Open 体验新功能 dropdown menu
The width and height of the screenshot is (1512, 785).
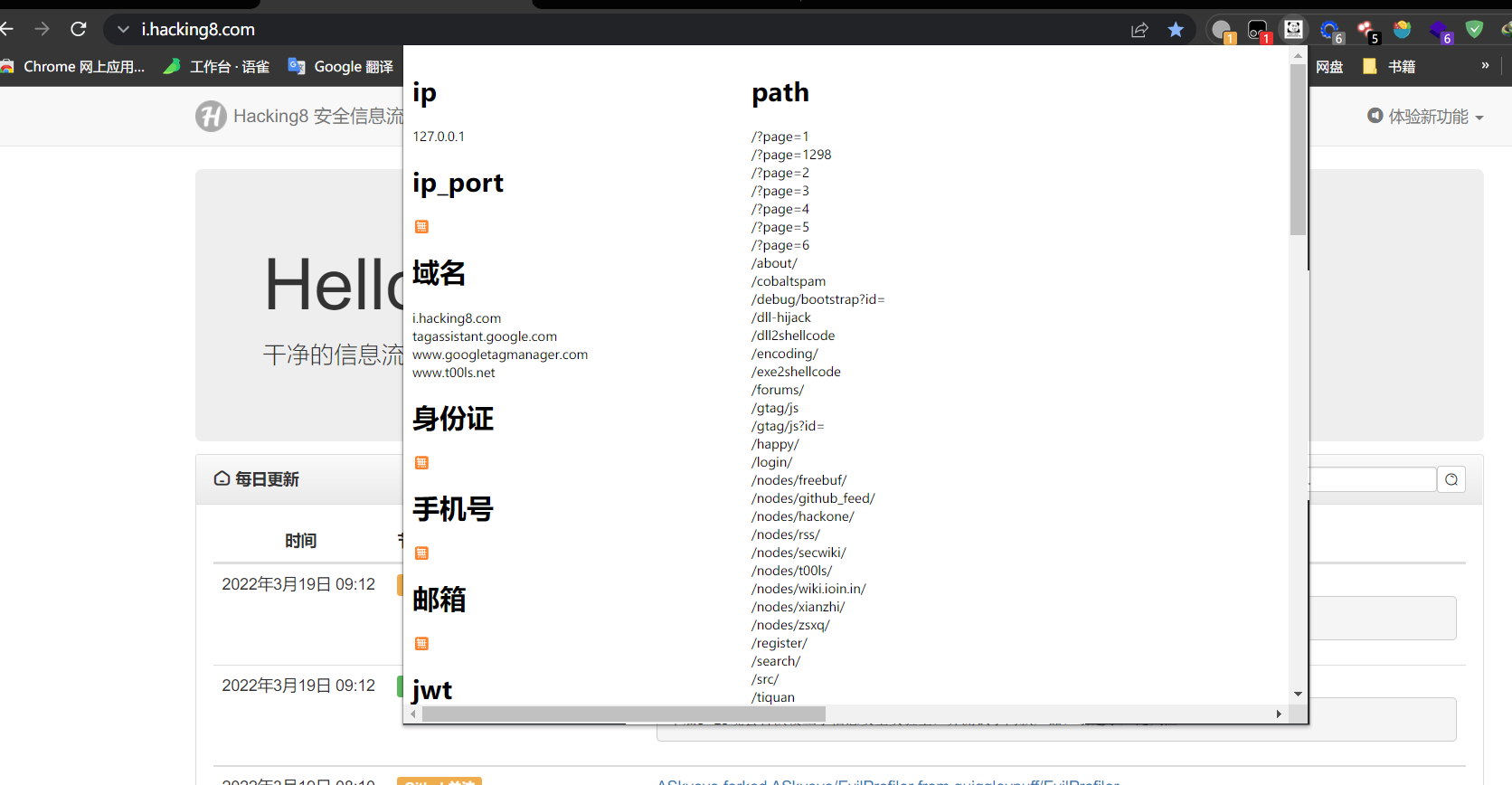(1426, 117)
